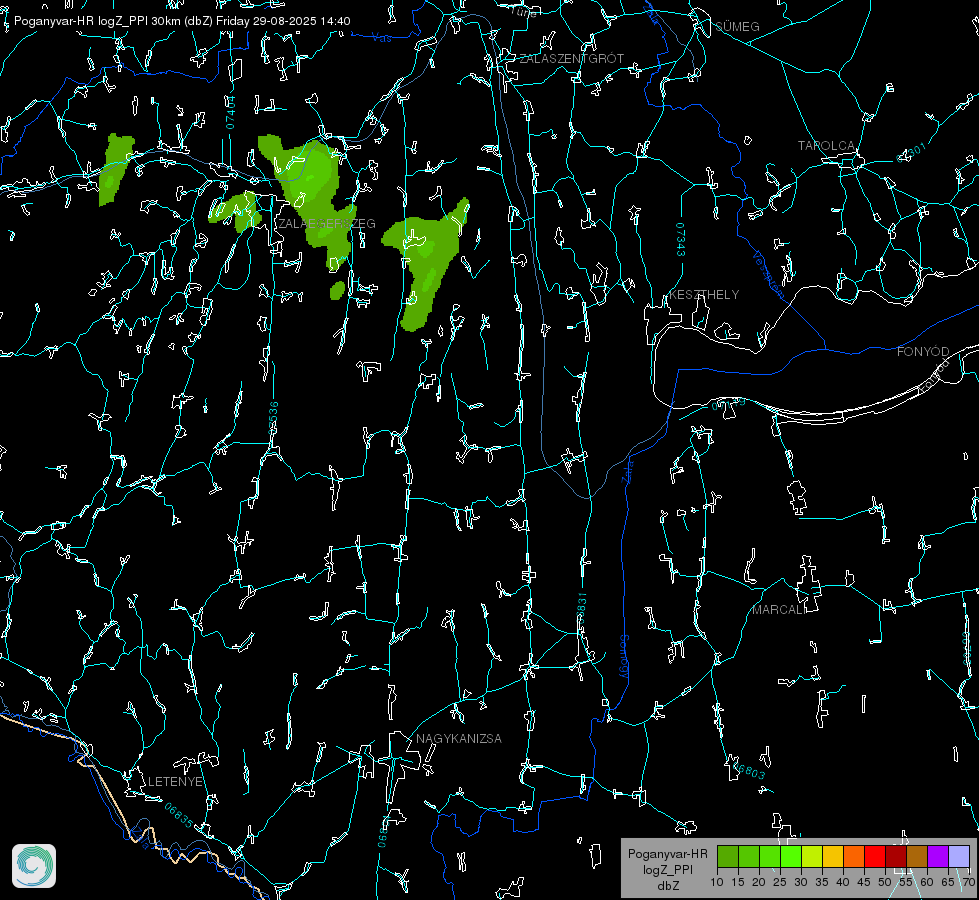Click the MARCALI city label
This screenshot has width=979, height=900.
click(x=778, y=610)
